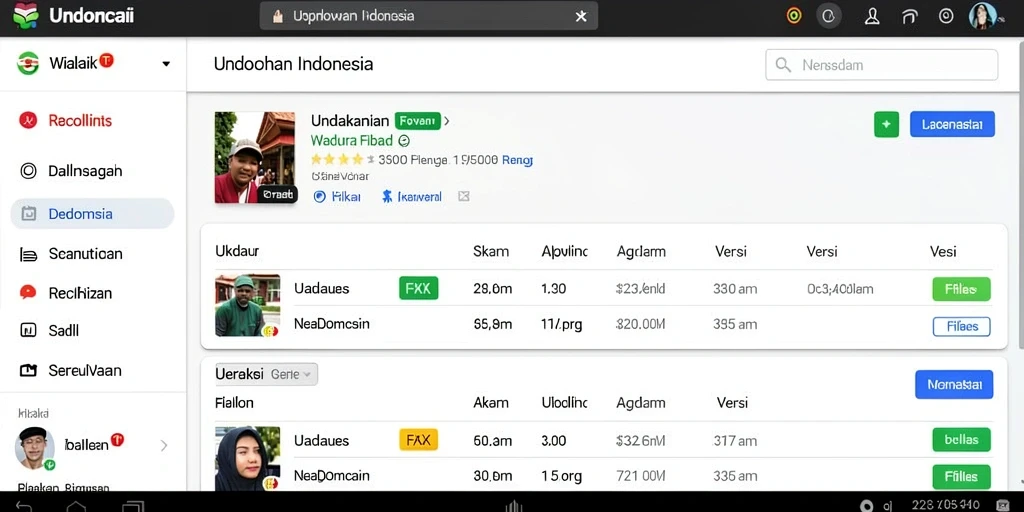1024x512 pixels.
Task: Click the magnifier search icon
Action: [x=783, y=65]
